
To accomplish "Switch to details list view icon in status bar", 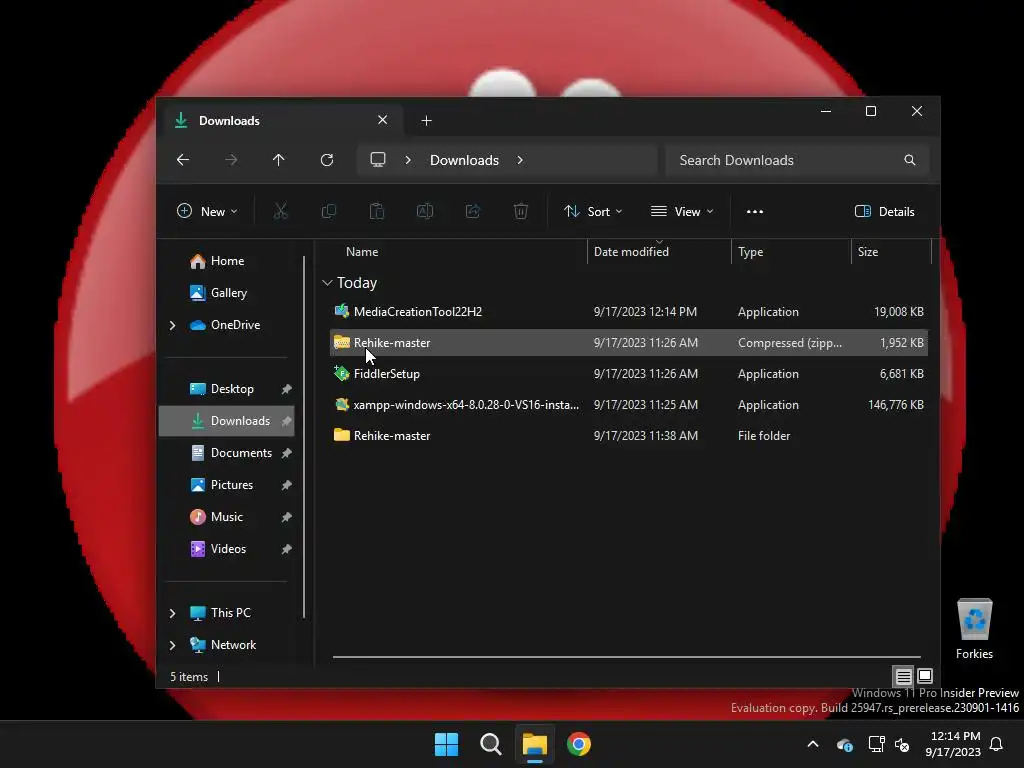I will click(x=904, y=677).
